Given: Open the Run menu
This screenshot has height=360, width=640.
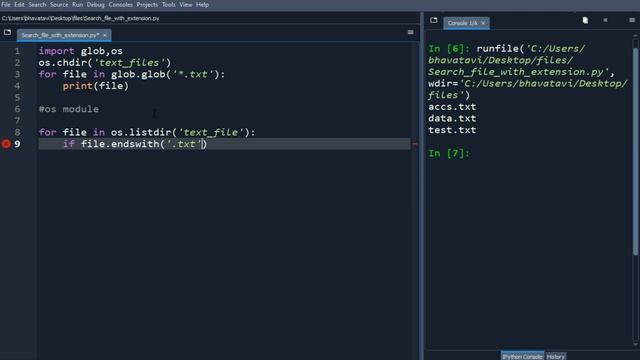Looking at the screenshot, I should pos(78,5).
